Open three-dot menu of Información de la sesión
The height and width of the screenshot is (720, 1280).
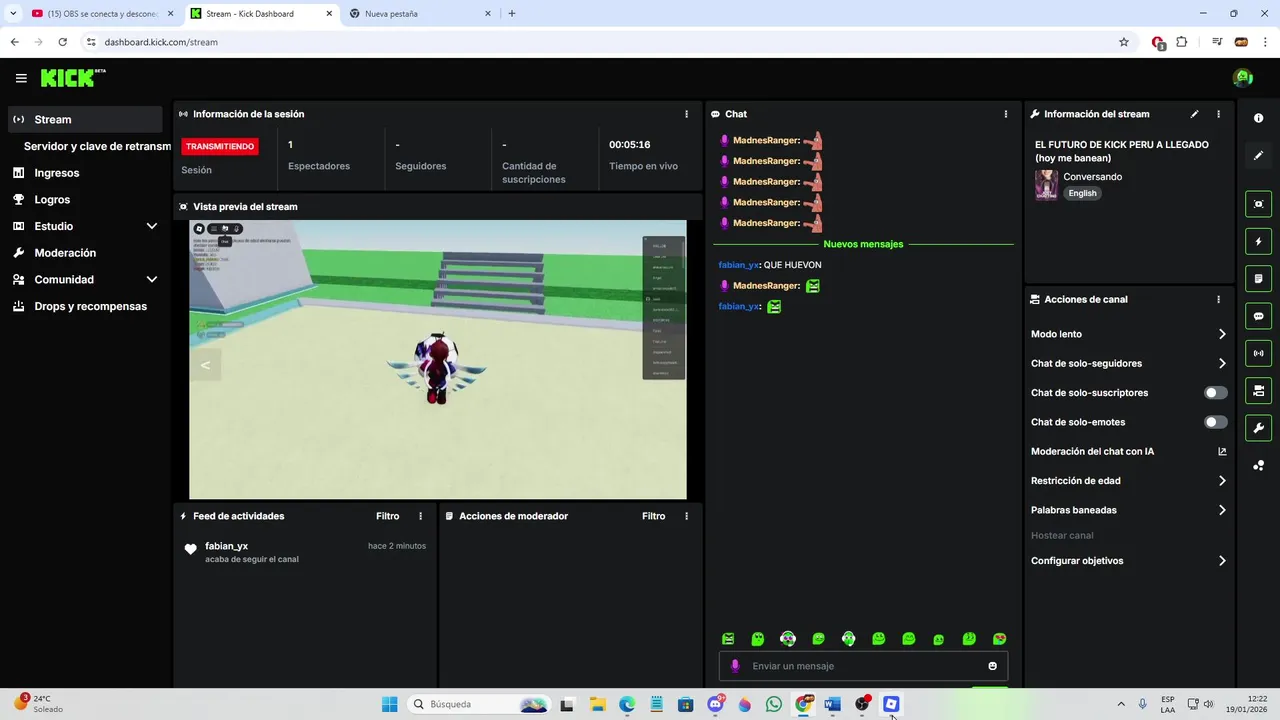(686, 114)
